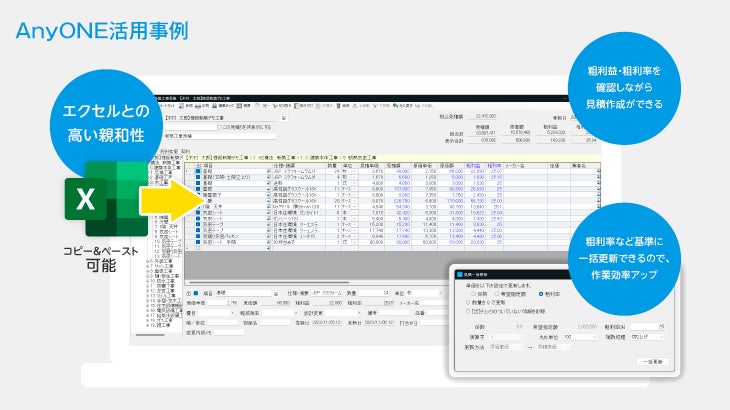Viewport: 730px width, 410px height.
Task: Click the paste (貼り付け) toolbar icon
Action: tap(297, 106)
